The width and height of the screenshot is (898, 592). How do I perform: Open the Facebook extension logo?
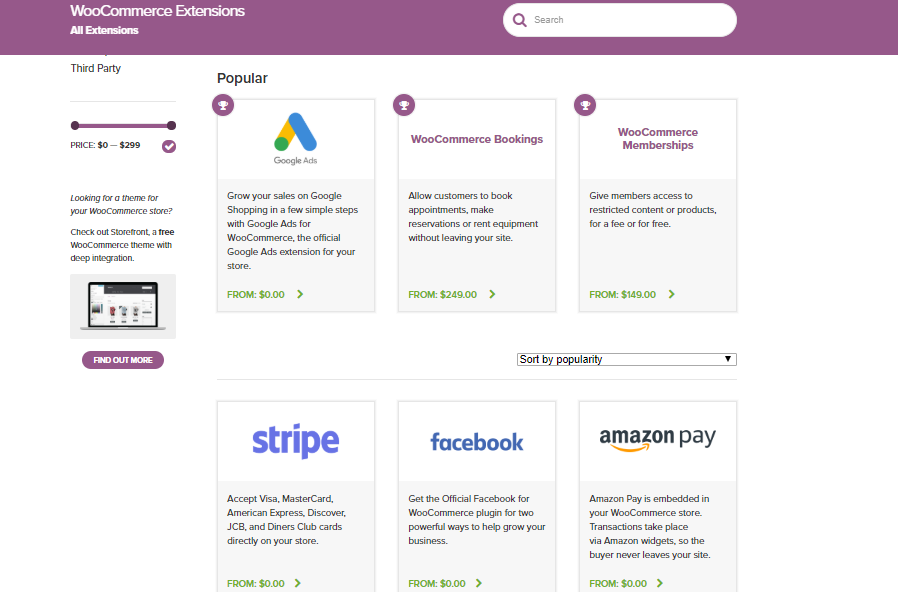point(476,442)
